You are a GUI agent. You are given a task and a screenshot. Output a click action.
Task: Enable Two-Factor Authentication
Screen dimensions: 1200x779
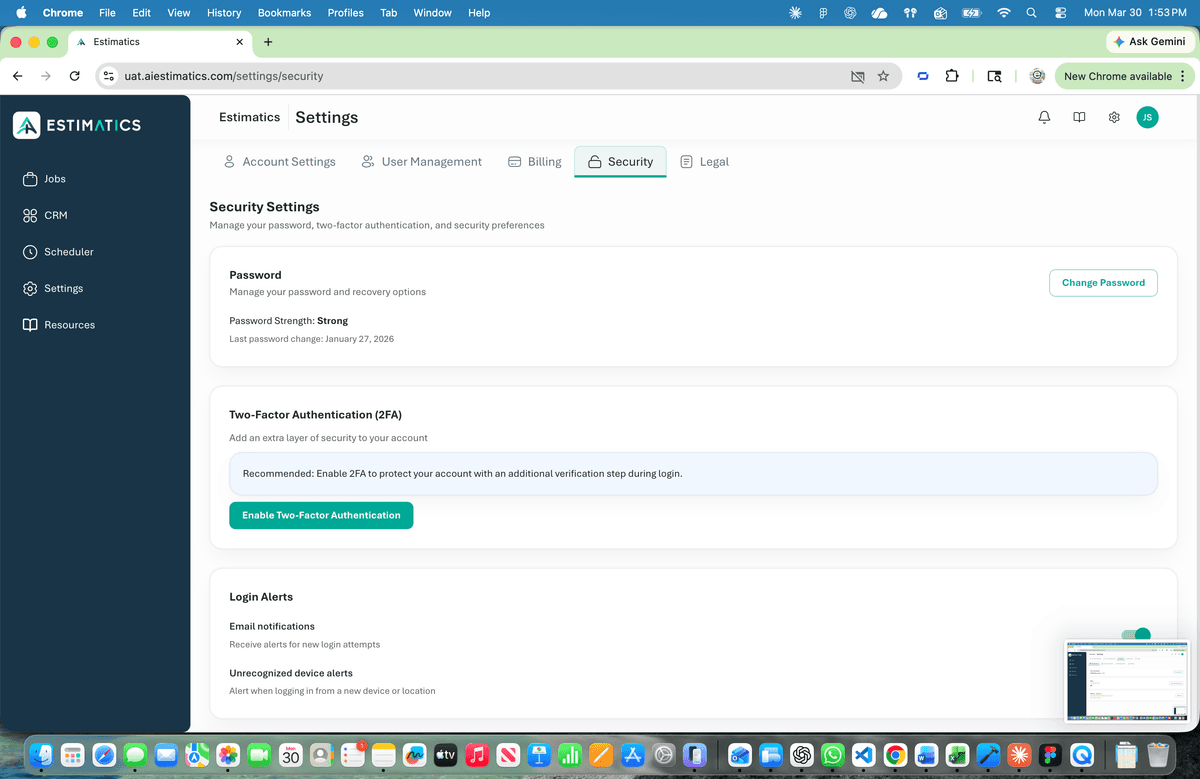[321, 515]
